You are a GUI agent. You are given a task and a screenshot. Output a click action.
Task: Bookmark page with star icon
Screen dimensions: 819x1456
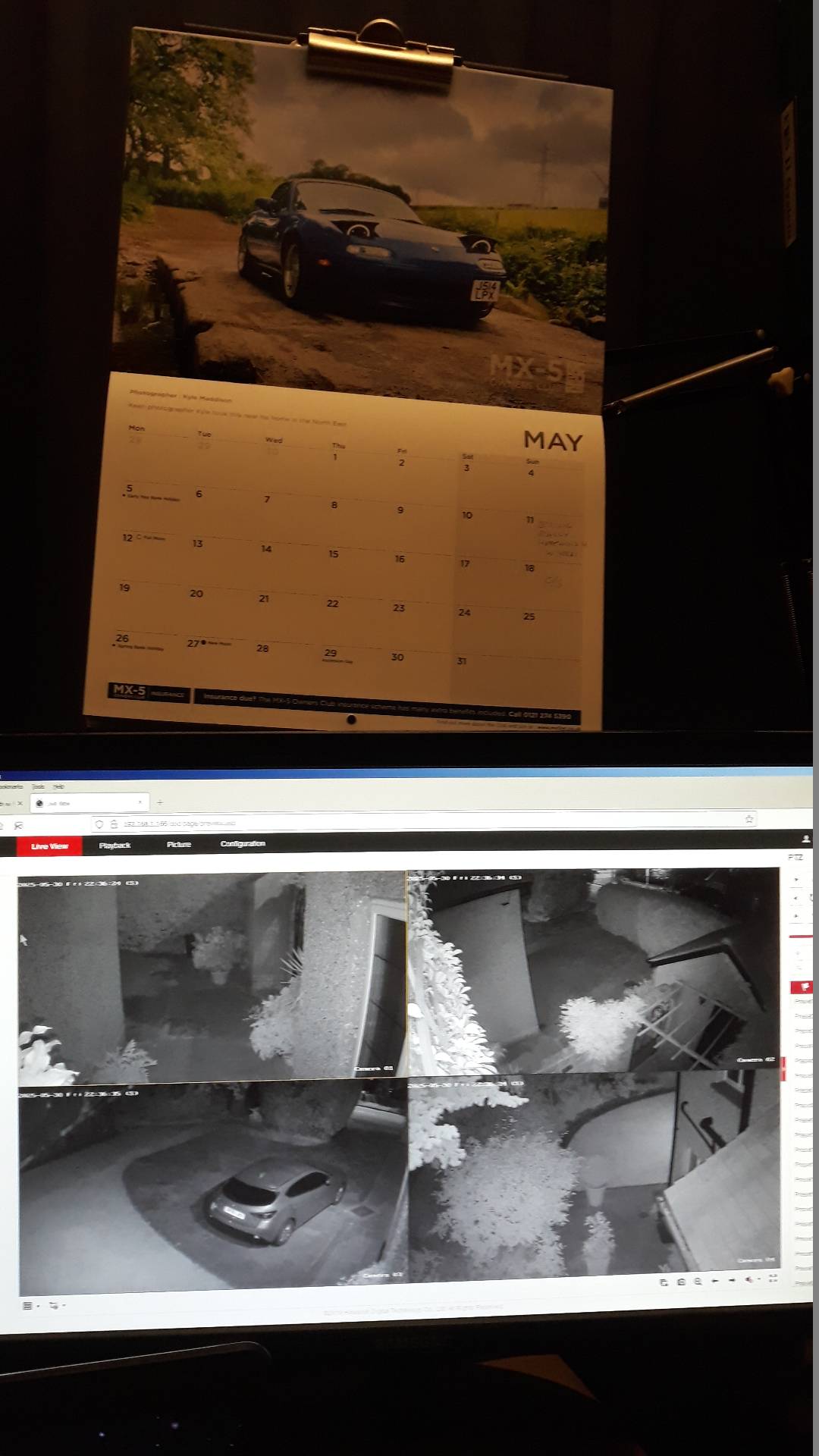749,818
